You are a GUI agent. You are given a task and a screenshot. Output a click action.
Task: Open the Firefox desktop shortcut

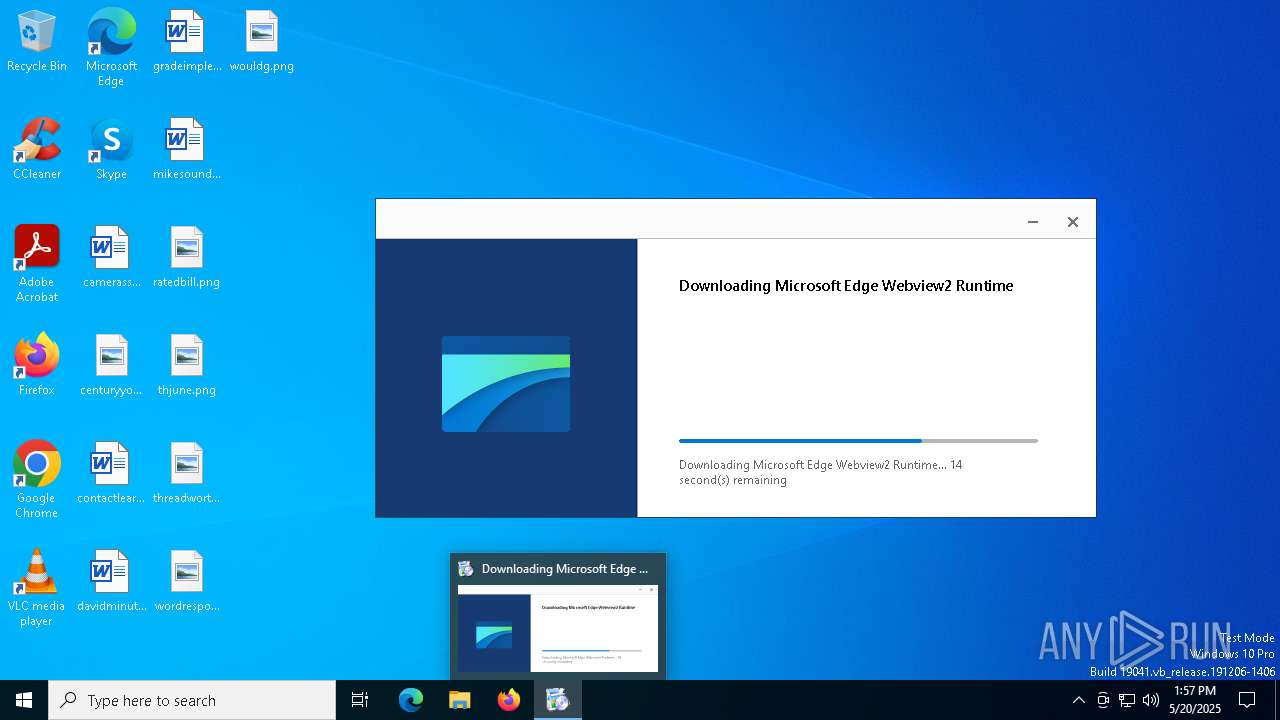tap(37, 365)
